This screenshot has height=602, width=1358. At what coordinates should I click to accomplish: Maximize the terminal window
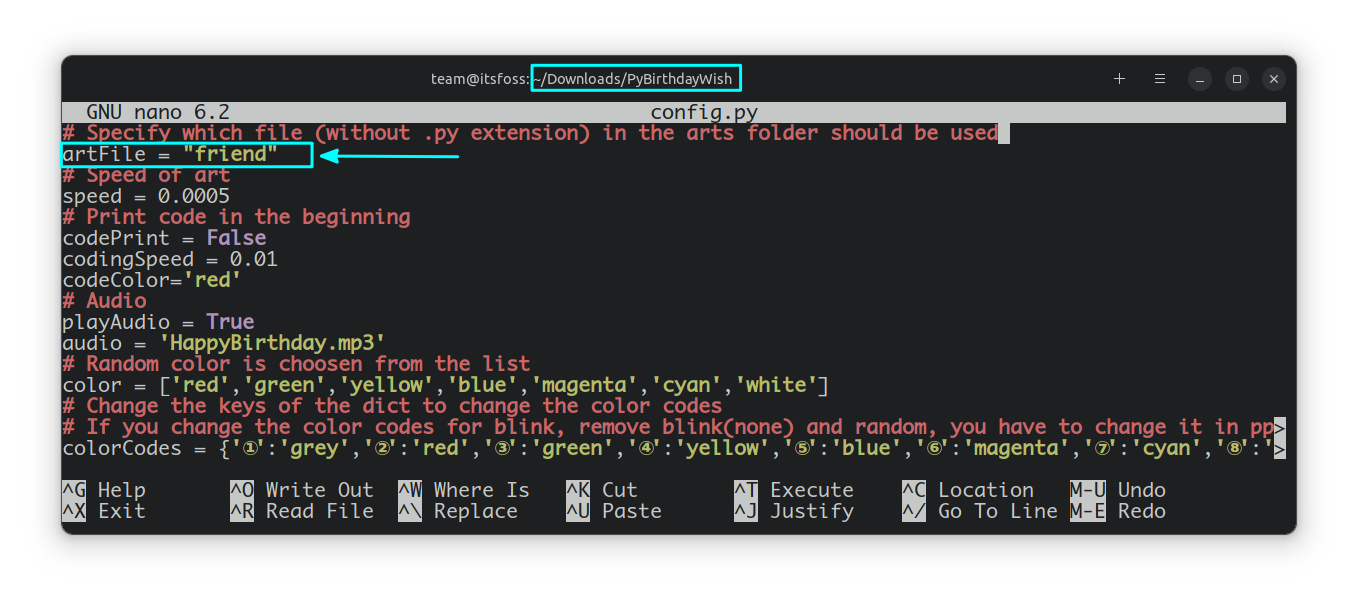click(1237, 78)
